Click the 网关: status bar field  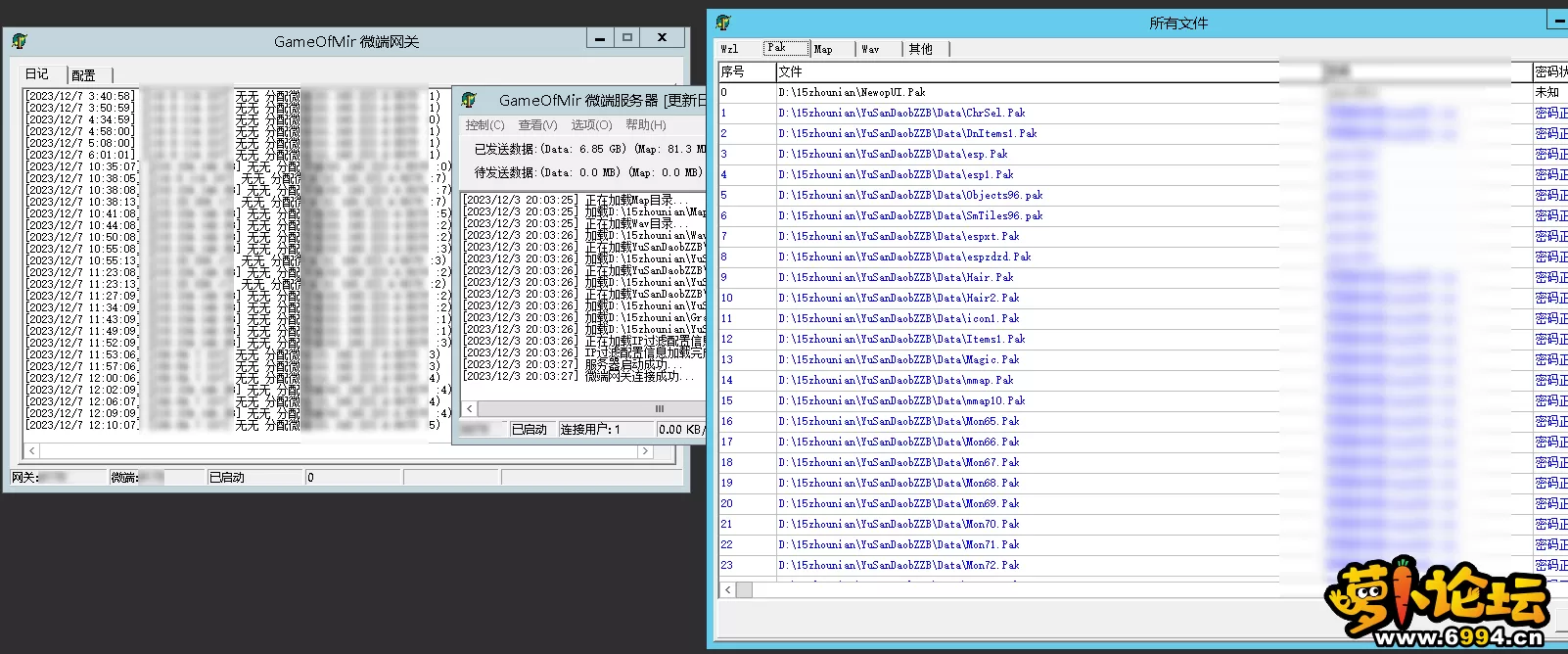(58, 477)
